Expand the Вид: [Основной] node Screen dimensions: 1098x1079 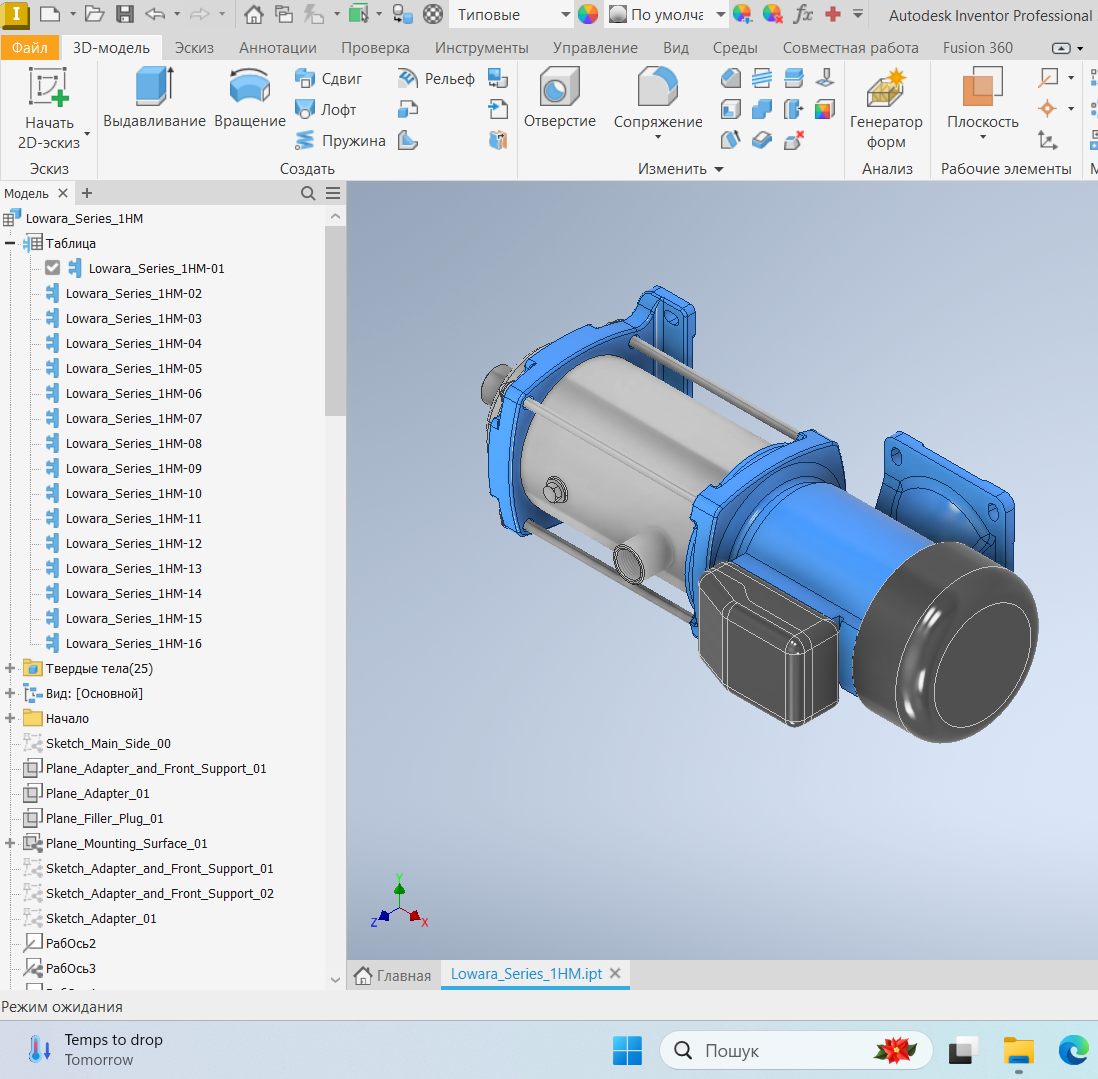coord(10,693)
